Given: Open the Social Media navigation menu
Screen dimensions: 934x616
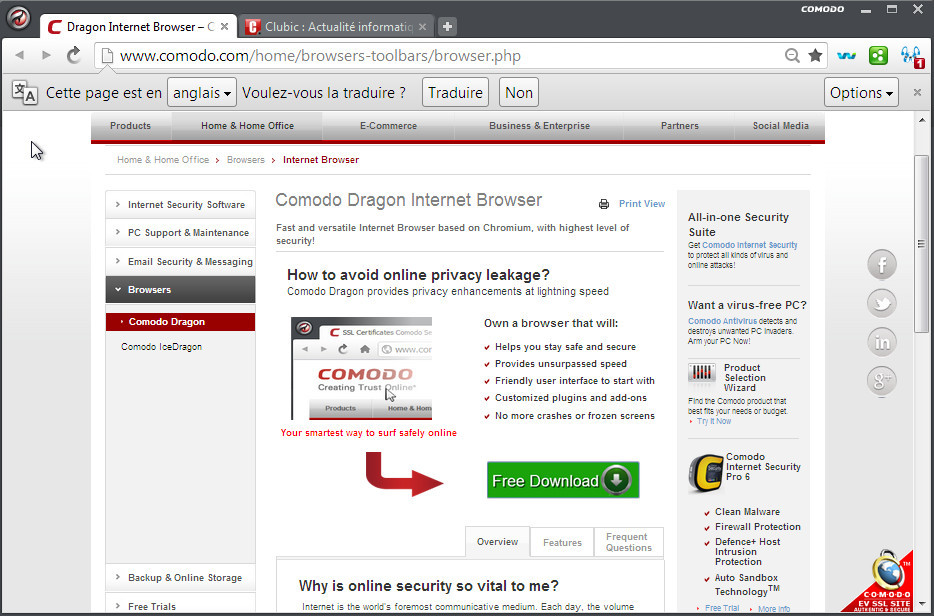Looking at the screenshot, I should tap(780, 126).
